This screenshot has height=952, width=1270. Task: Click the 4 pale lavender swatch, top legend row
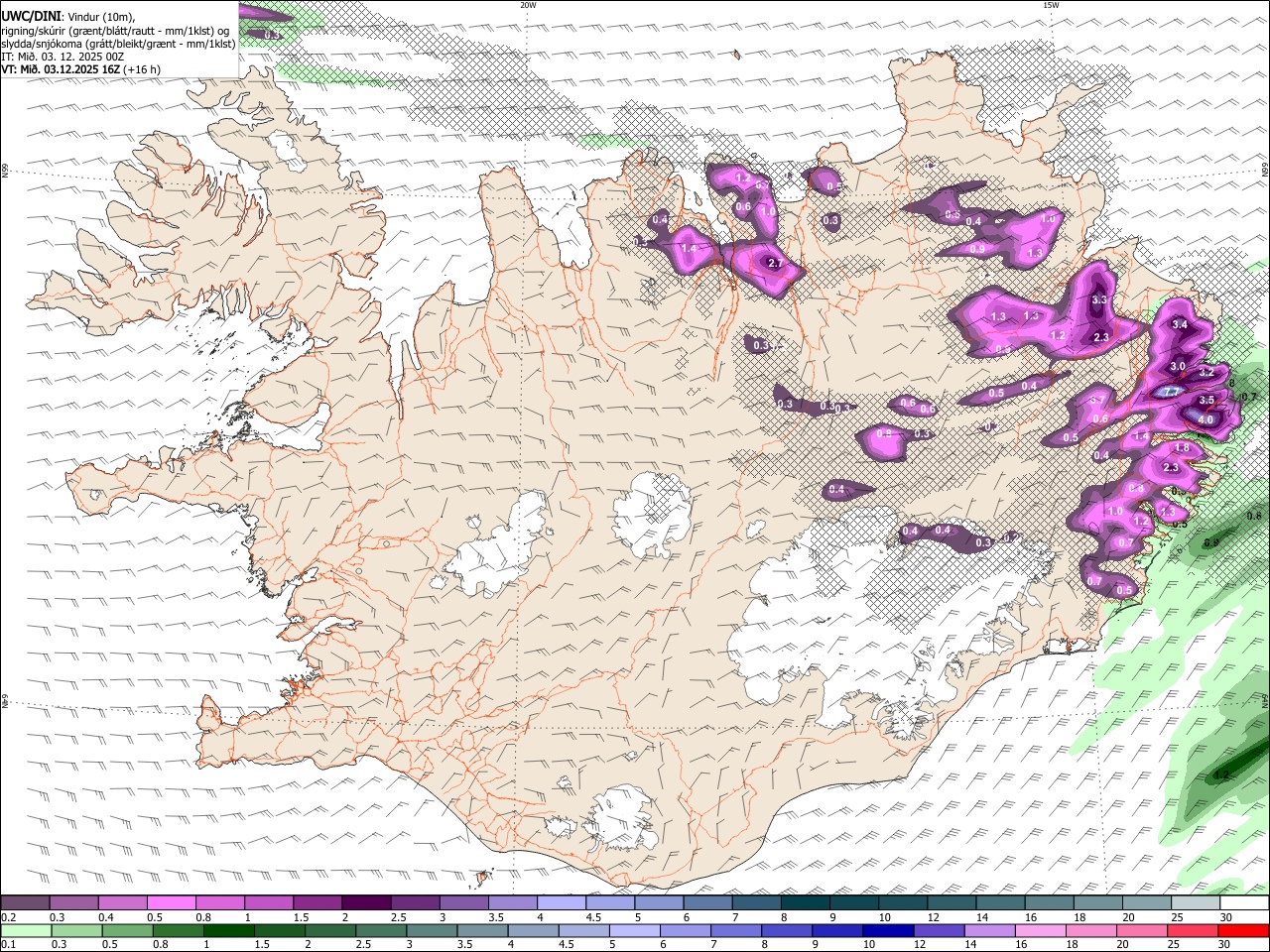(562, 903)
